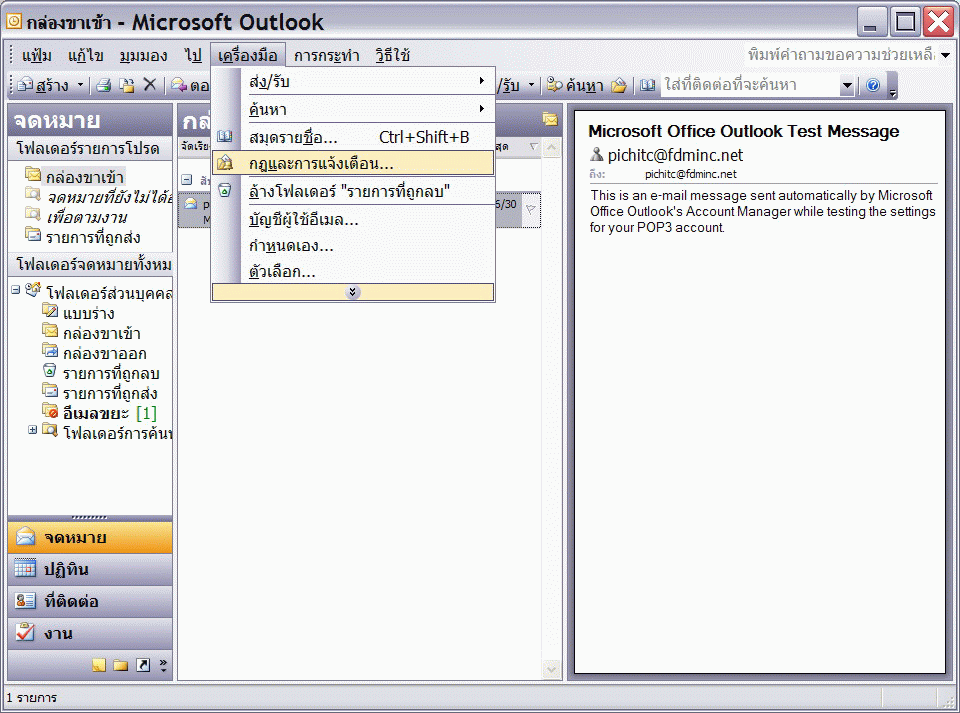Open กล่องขาเข้า in the personal folders tree

pos(102,334)
